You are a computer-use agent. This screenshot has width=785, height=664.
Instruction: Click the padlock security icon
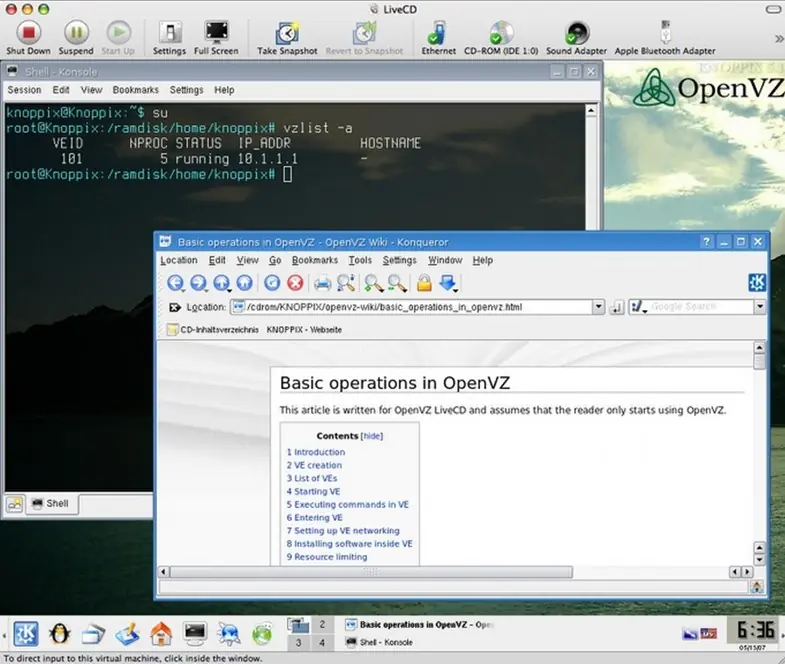[x=424, y=283]
